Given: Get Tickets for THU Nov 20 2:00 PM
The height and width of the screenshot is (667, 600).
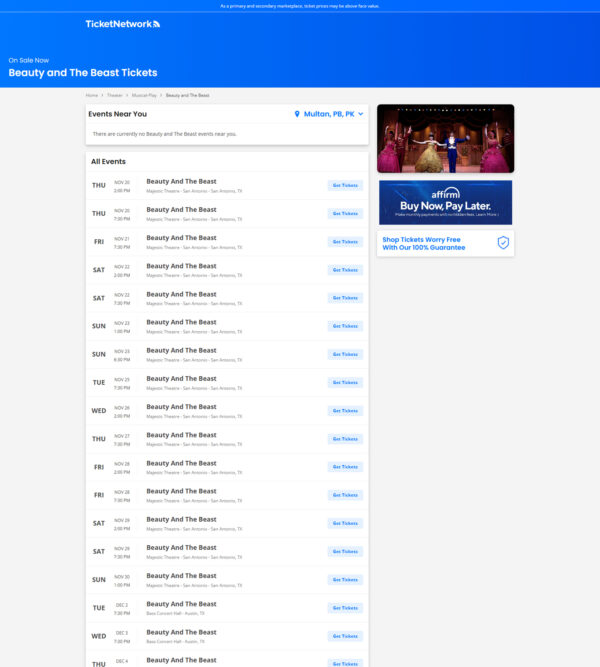Looking at the screenshot, I should pyautogui.click(x=345, y=185).
